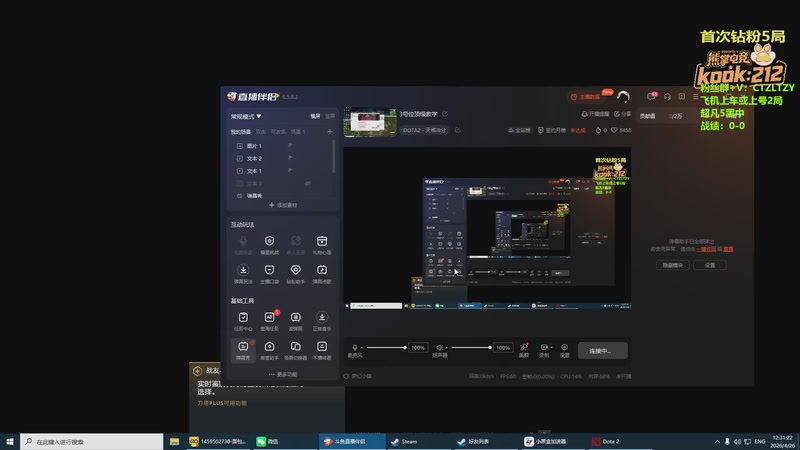Open the 全站榜 ranking
The width and height of the screenshot is (800, 450).
pyautogui.click(x=519, y=130)
